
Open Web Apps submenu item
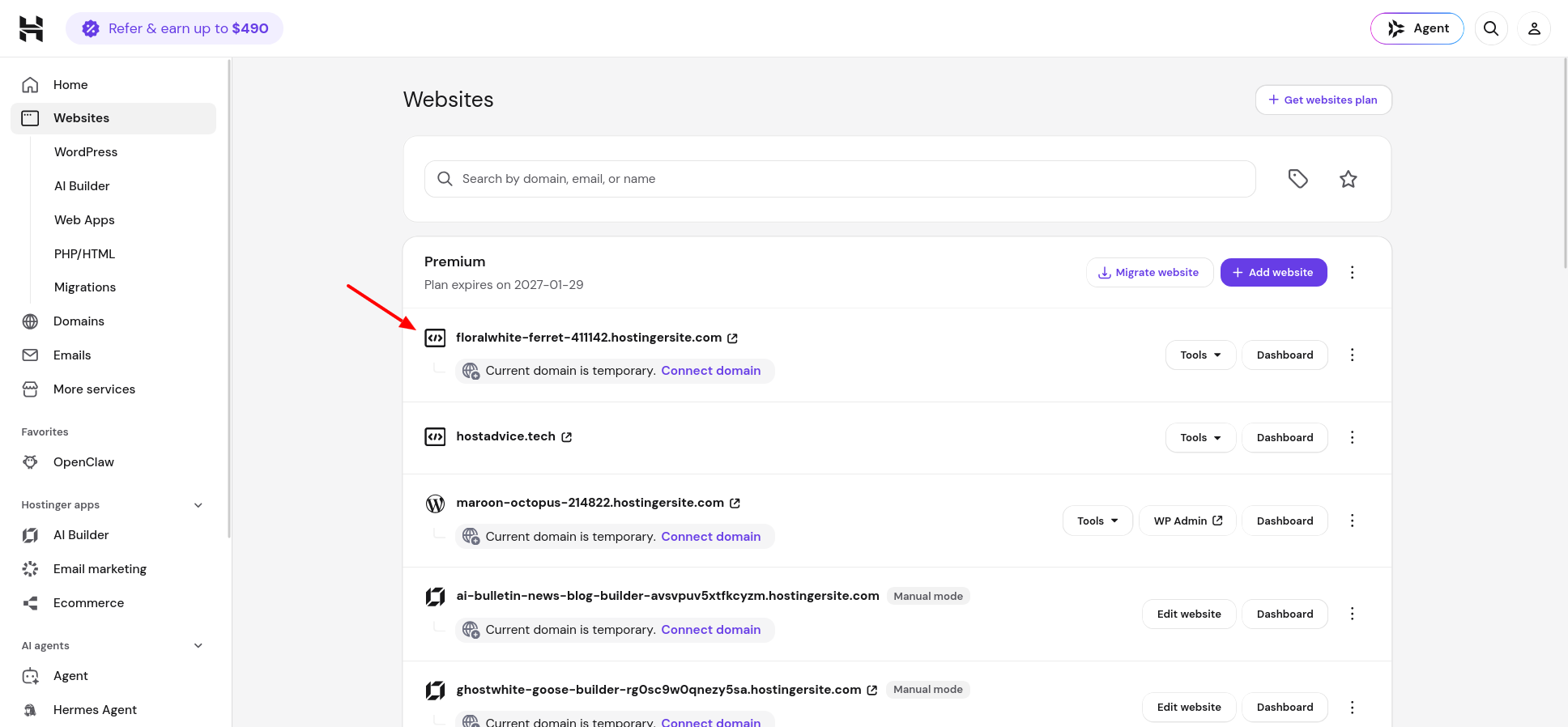click(x=84, y=220)
